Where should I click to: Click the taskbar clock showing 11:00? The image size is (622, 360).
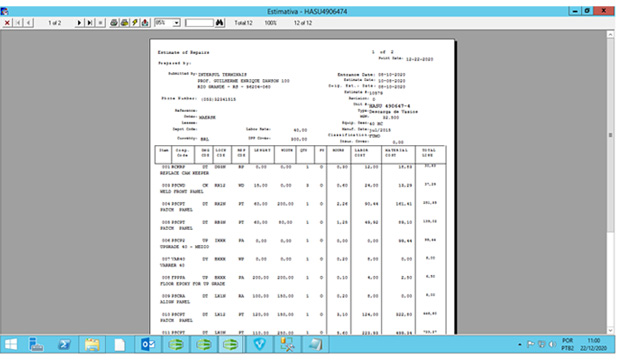[593, 344]
